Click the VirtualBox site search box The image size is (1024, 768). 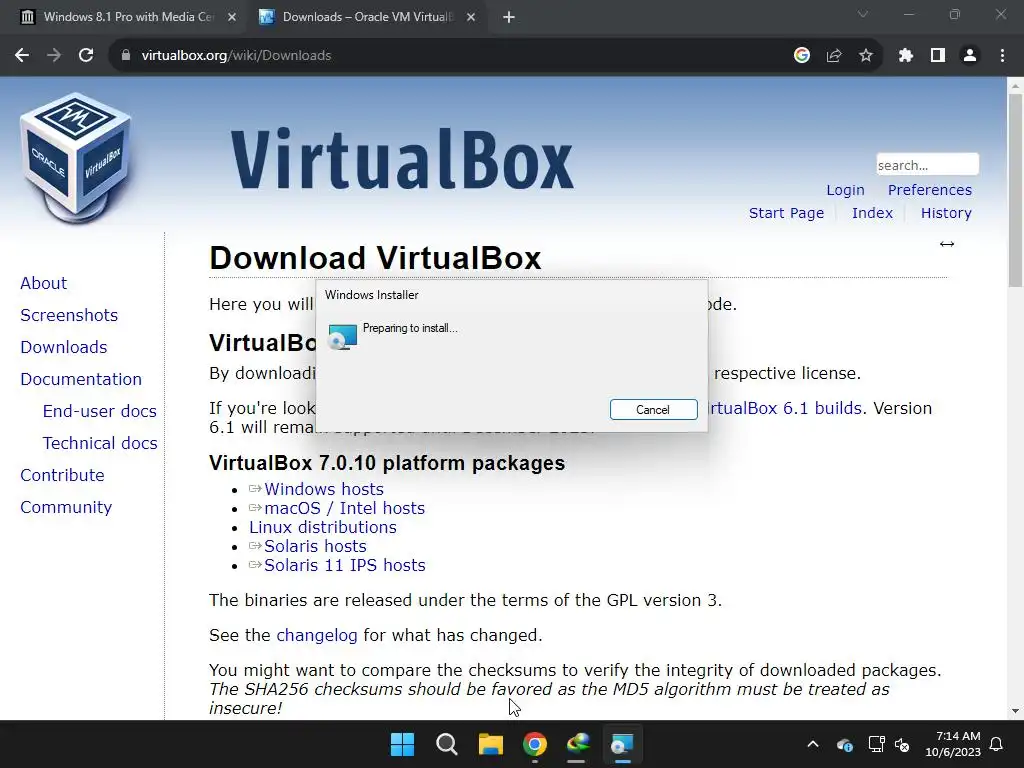[927, 165]
